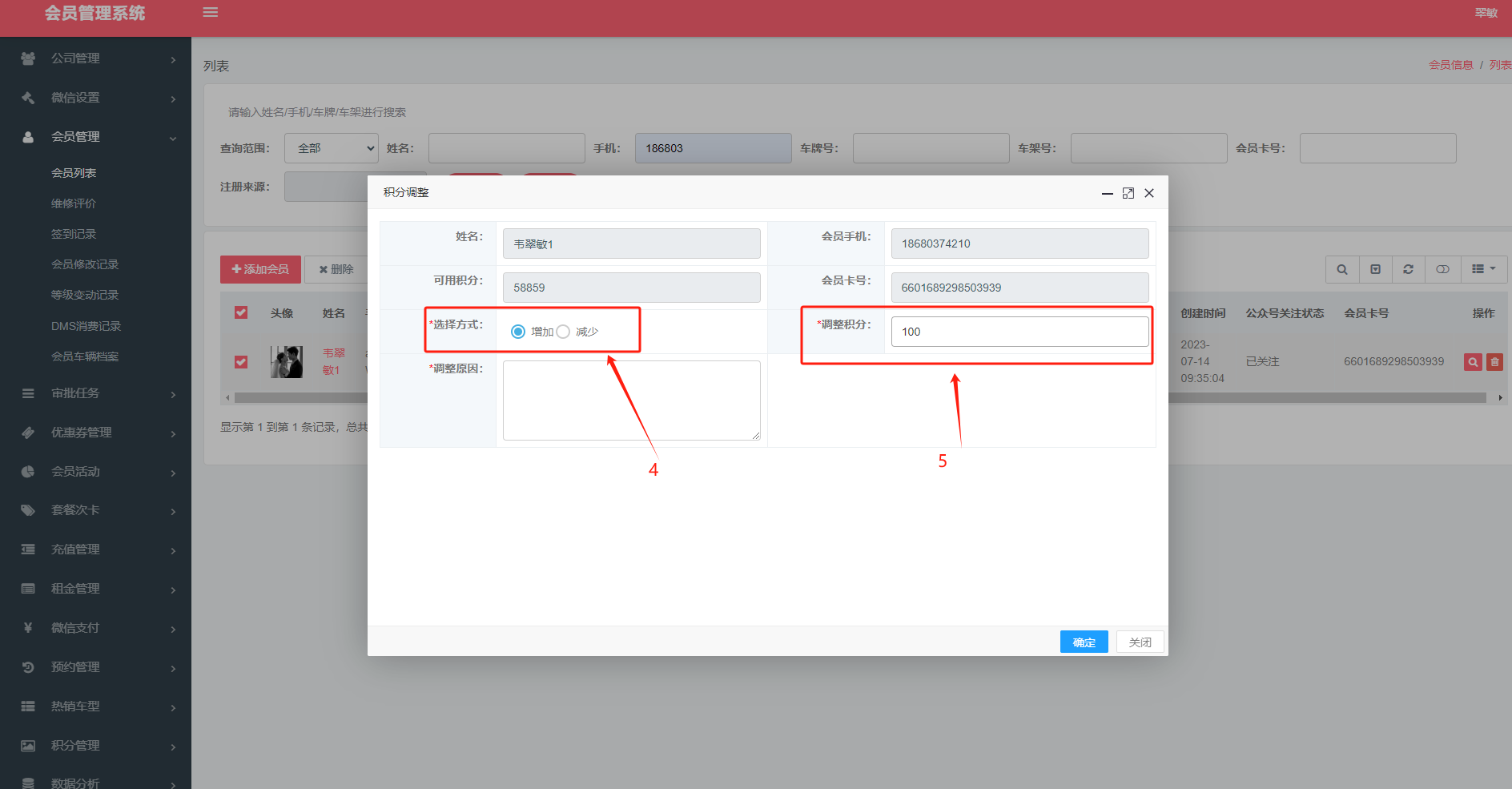Click the 调整原因 text area
Screen dimensions: 1512x789
pyautogui.click(x=631, y=400)
